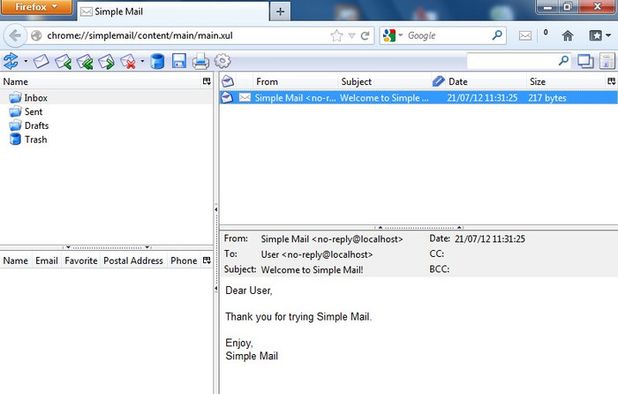The image size is (618, 394).
Task: Click the get mail refresh arrows icon
Action: (11, 61)
